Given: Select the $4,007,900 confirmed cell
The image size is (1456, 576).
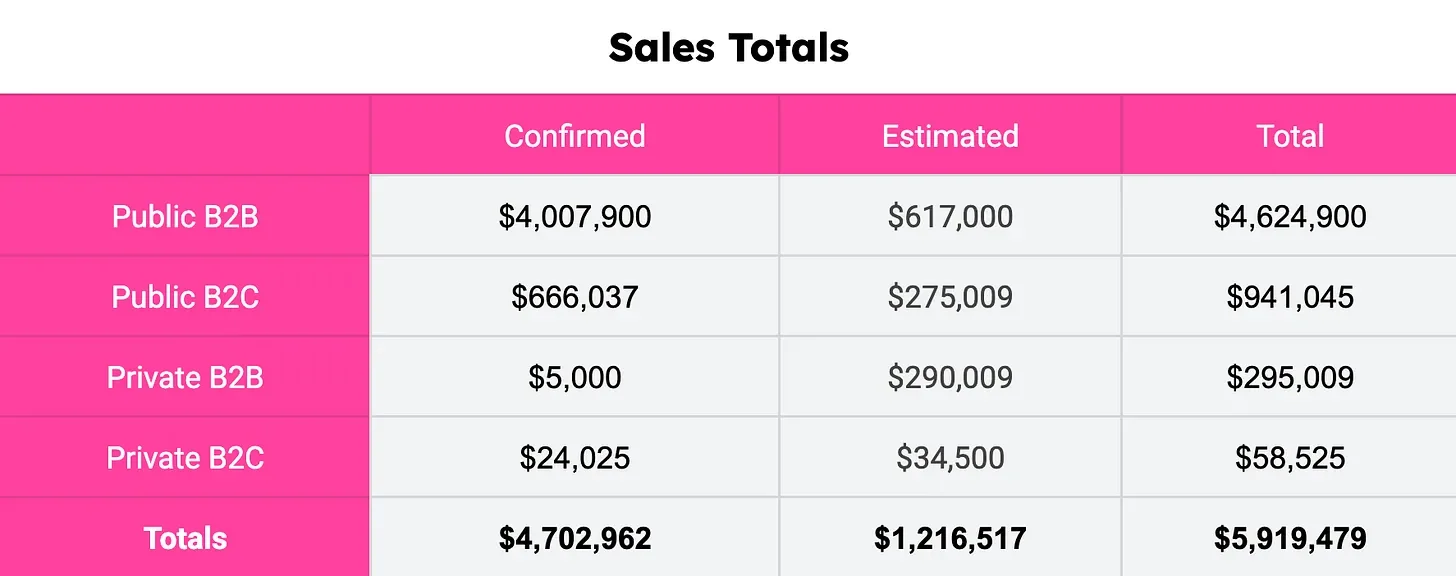Looking at the screenshot, I should click(575, 216).
